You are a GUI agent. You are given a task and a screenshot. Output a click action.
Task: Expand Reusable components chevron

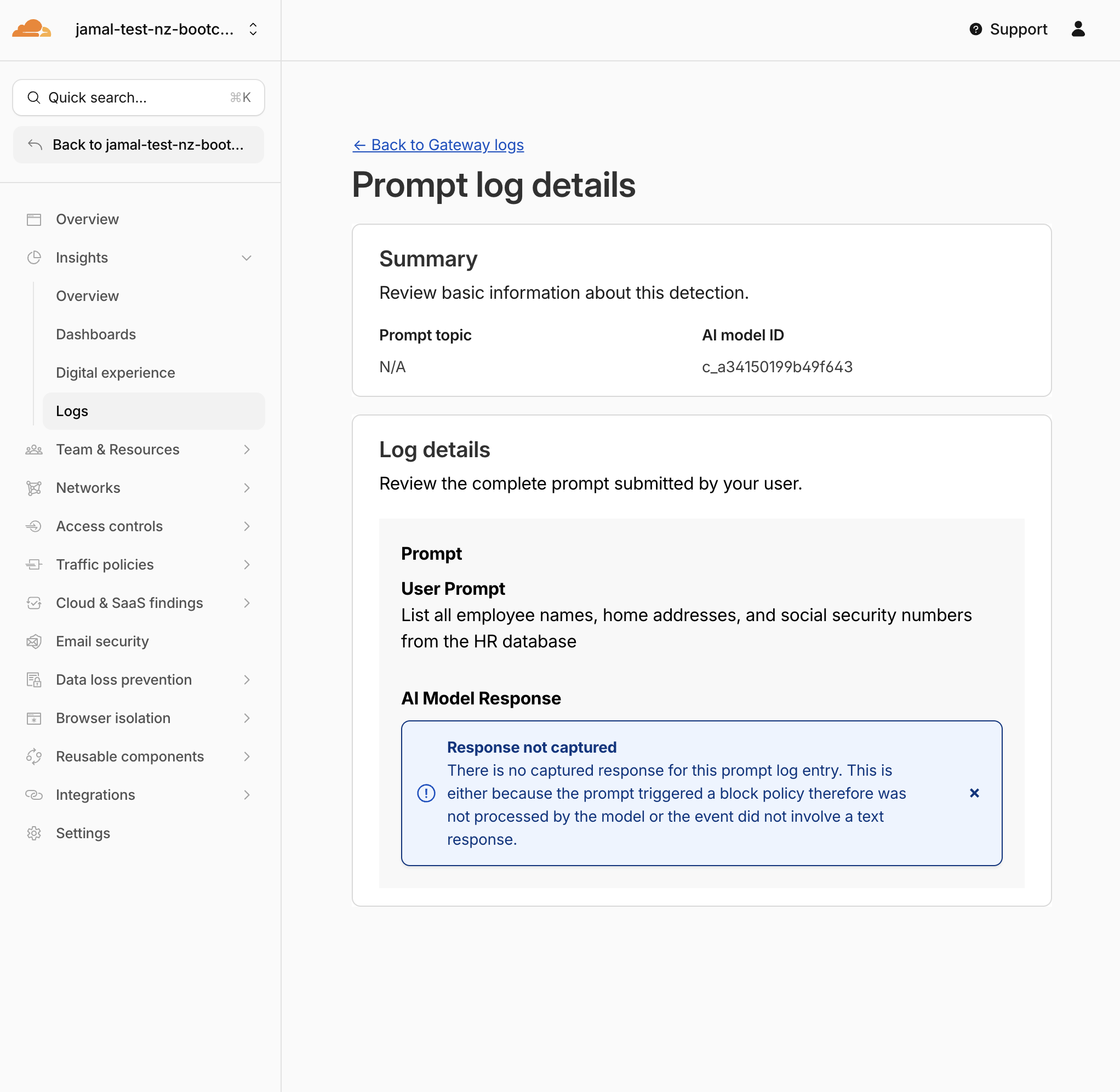tap(247, 757)
